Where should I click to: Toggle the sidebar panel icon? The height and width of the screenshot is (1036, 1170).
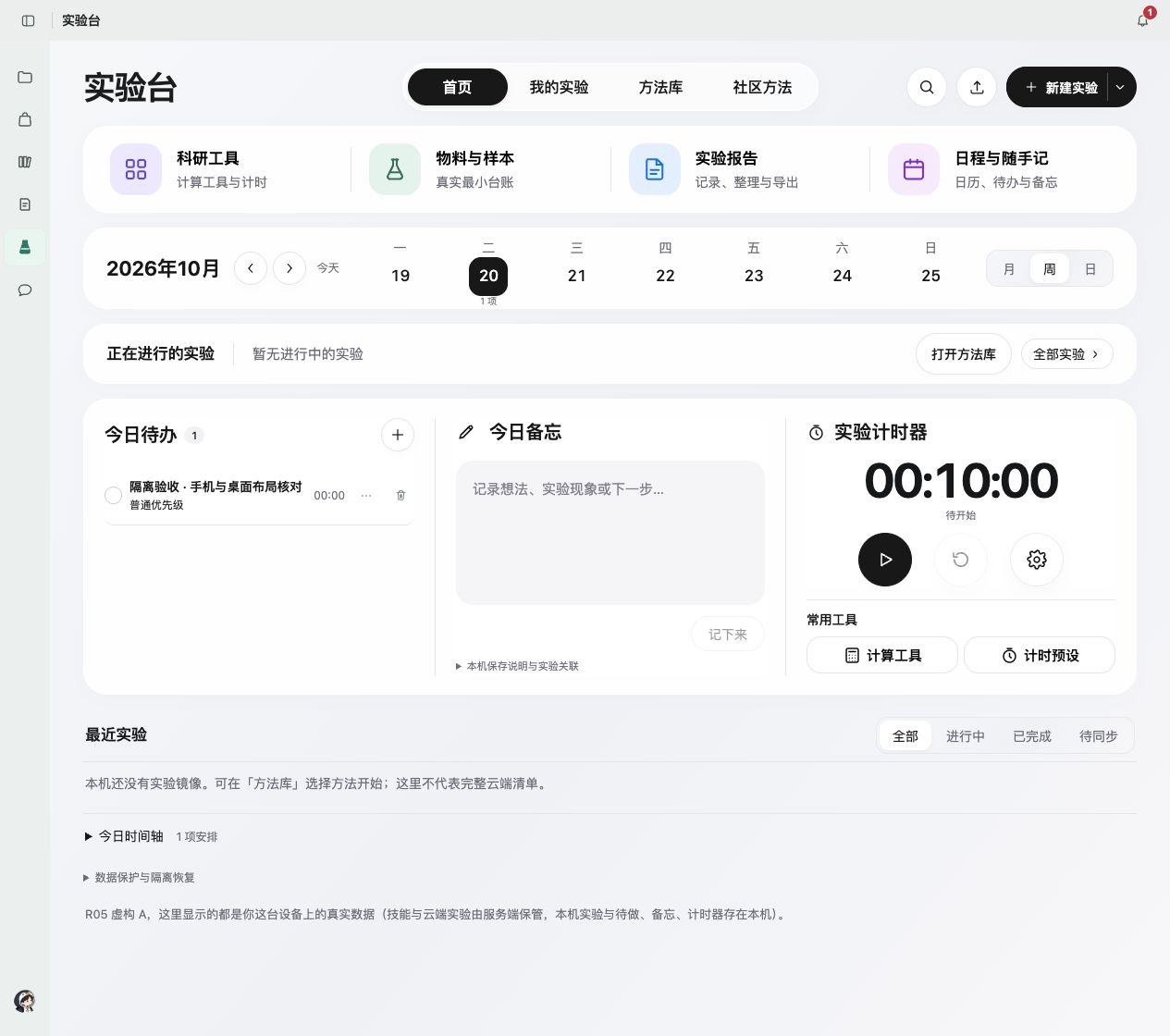(28, 20)
